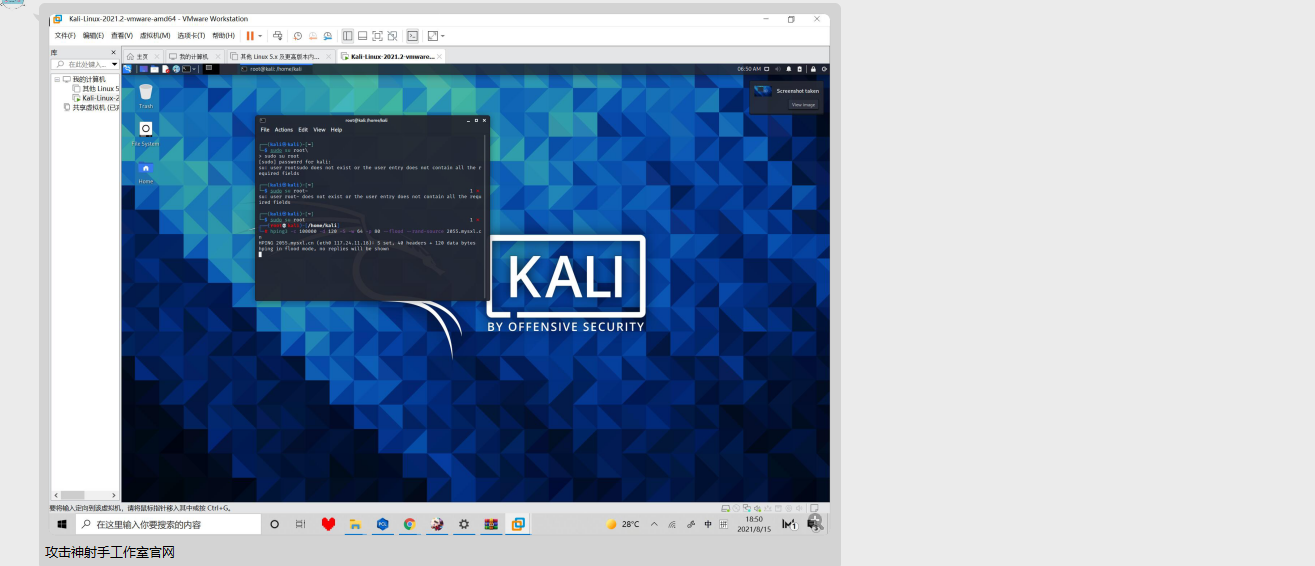1315x566 pixels.
Task: Open the 选项卡(T) menu
Action: (191, 36)
